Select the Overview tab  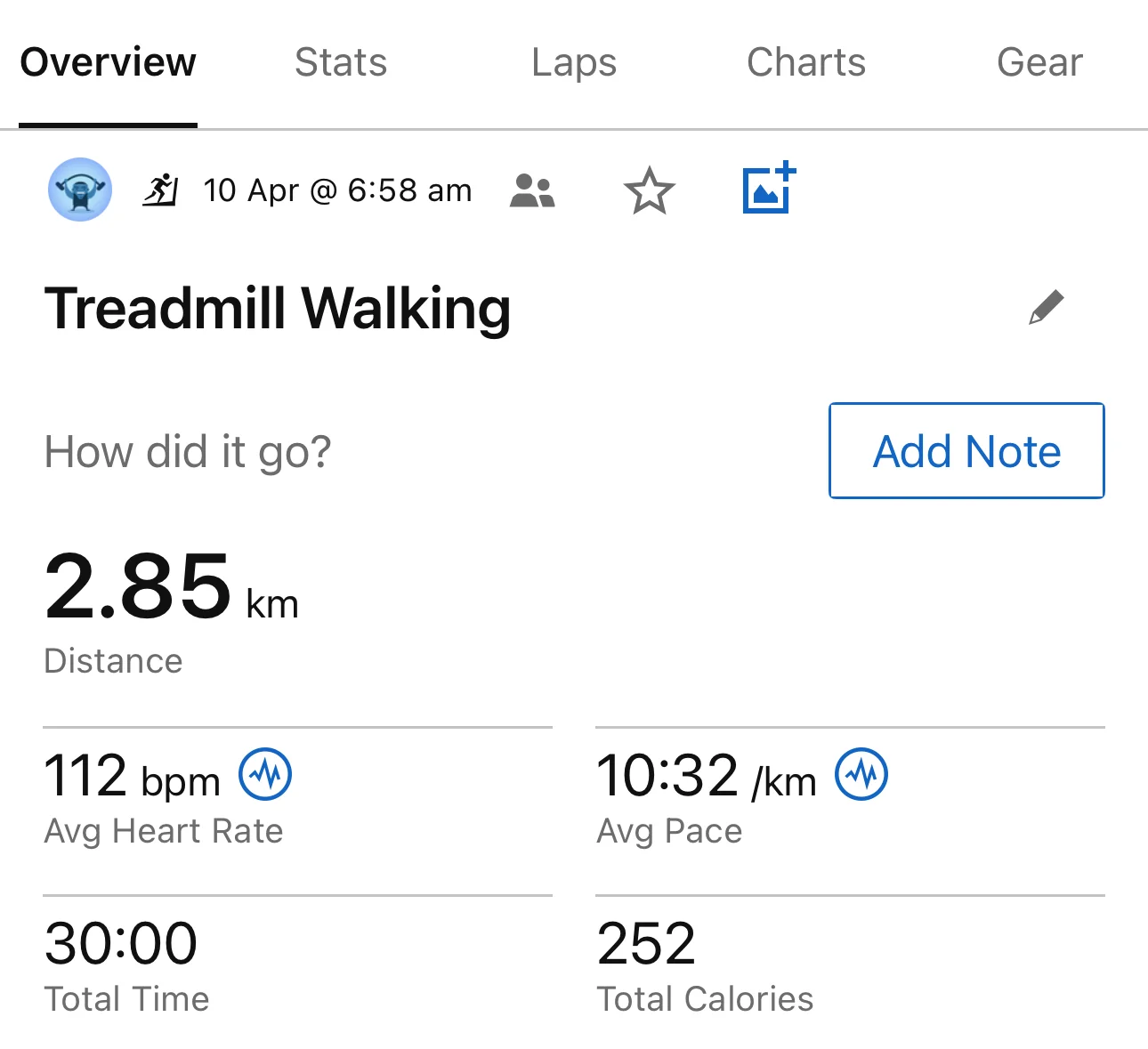tap(108, 63)
